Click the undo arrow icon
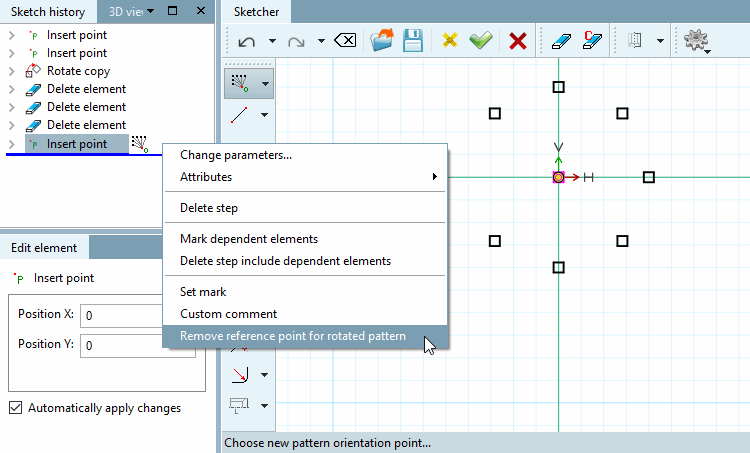The image size is (750, 453). point(246,42)
